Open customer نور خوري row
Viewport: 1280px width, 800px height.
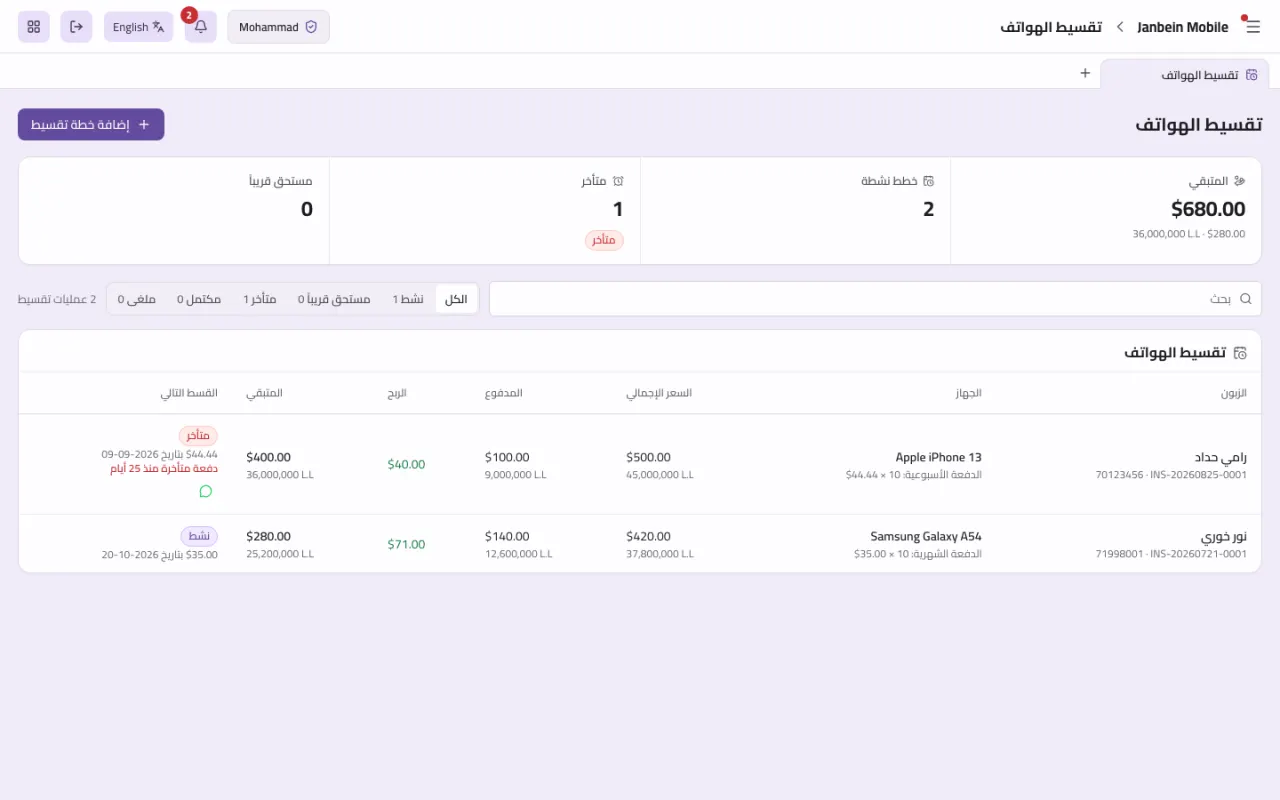coord(640,544)
